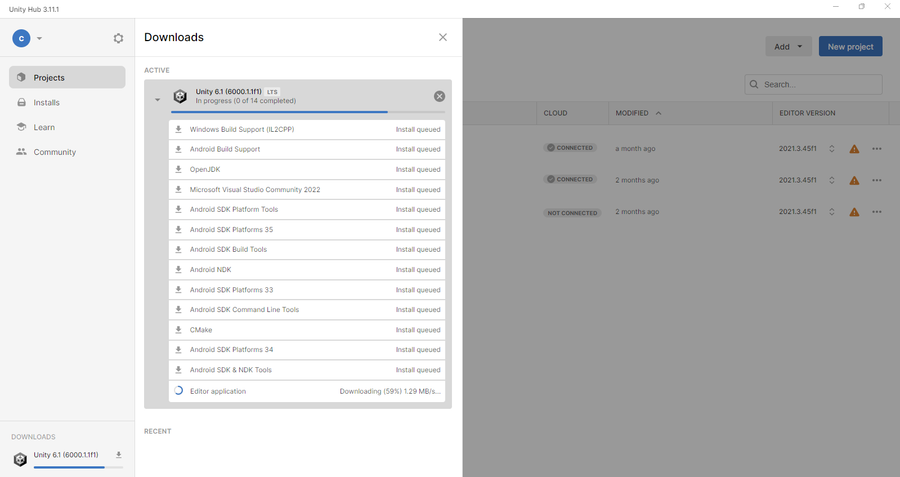Screen dimensions: 900x477
Task: Click the project Search field
Action: click(x=813, y=84)
